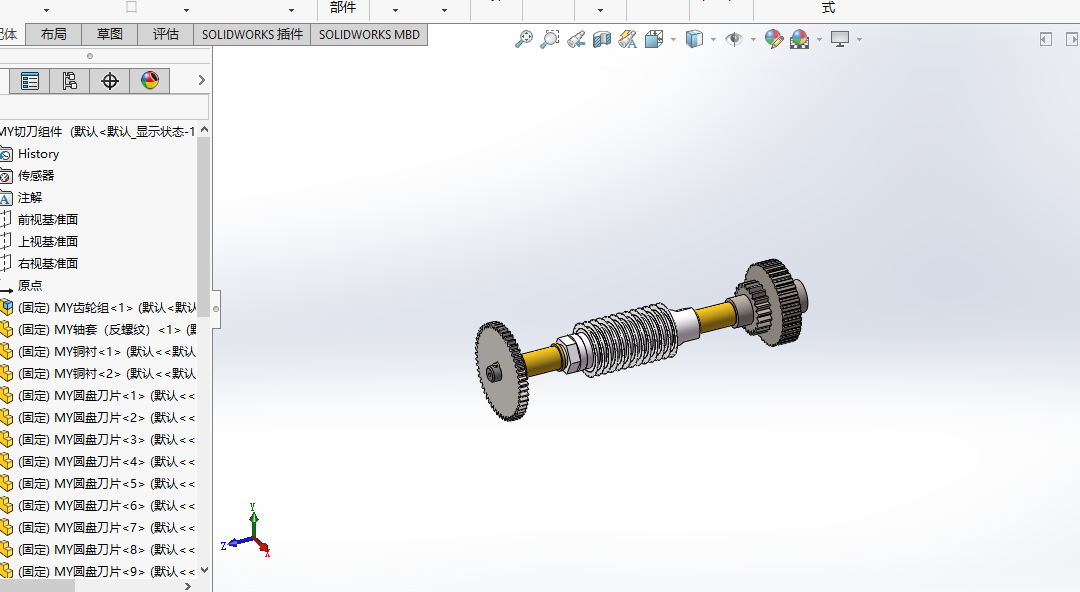The image size is (1080, 592).
Task: Select the History folder
Action: [39, 154]
